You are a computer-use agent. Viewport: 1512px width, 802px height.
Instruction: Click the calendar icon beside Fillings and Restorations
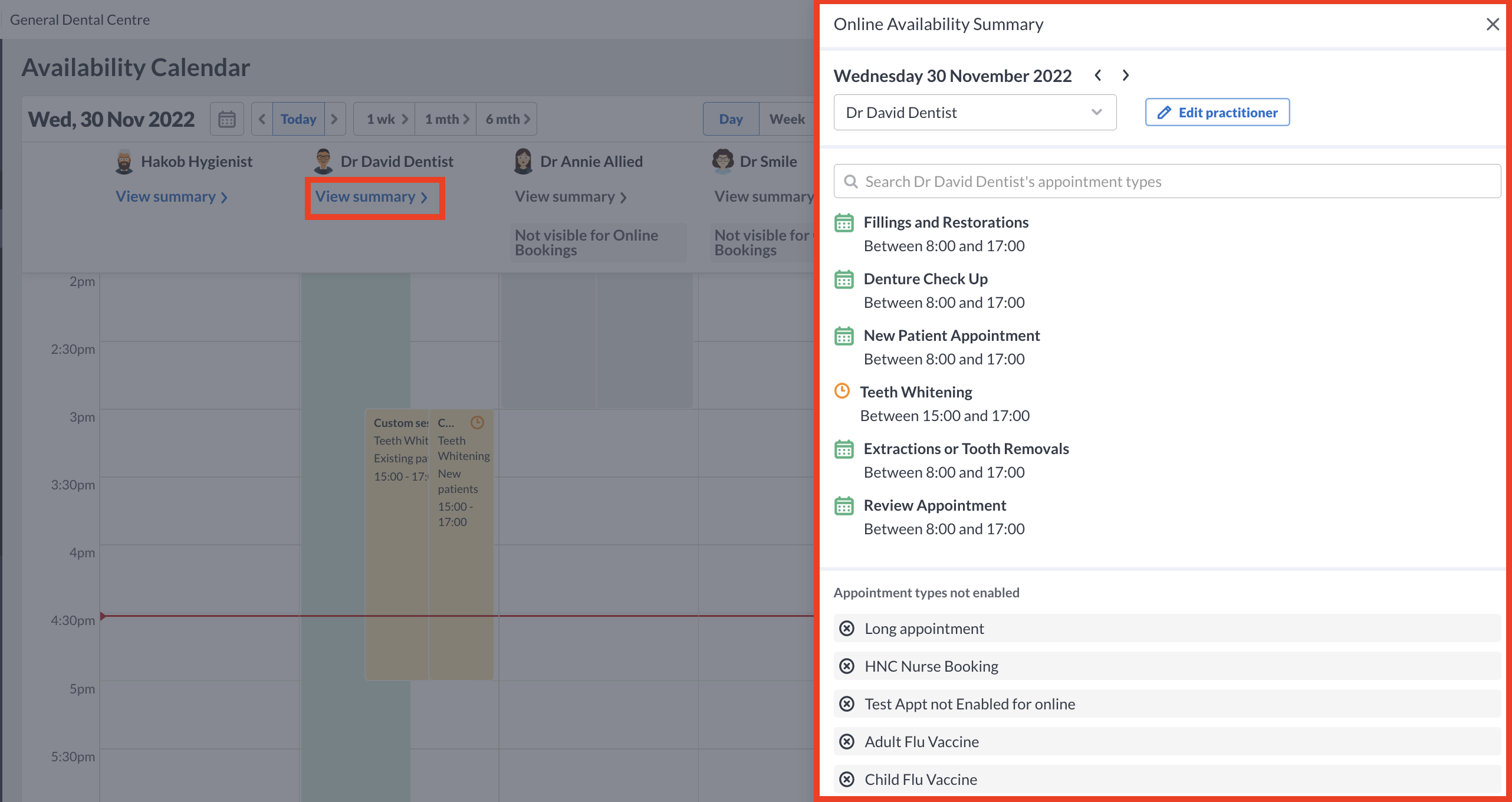click(844, 222)
